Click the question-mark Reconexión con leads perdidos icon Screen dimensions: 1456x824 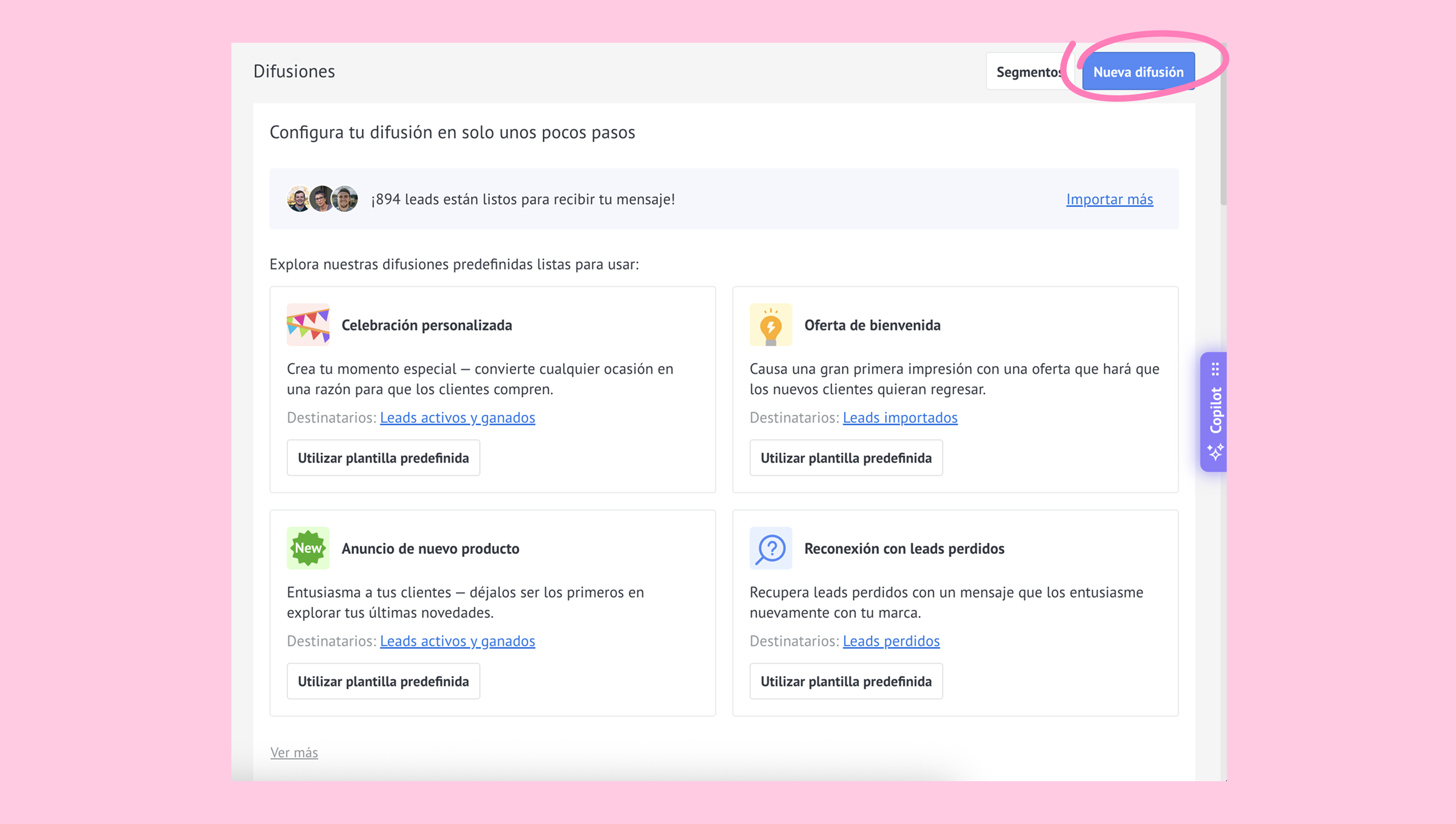point(770,548)
